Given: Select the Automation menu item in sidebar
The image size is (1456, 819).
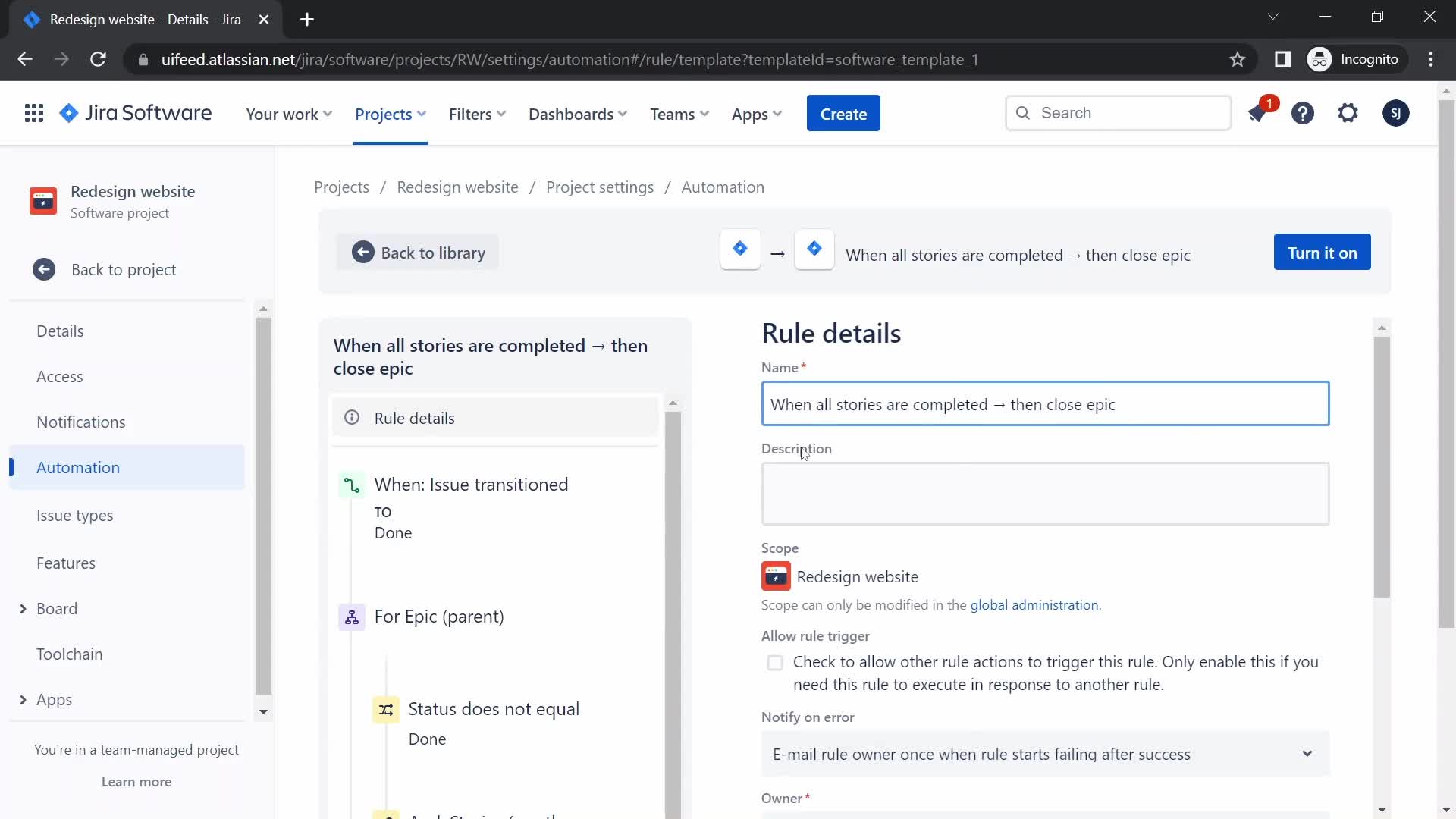Looking at the screenshot, I should tap(78, 467).
